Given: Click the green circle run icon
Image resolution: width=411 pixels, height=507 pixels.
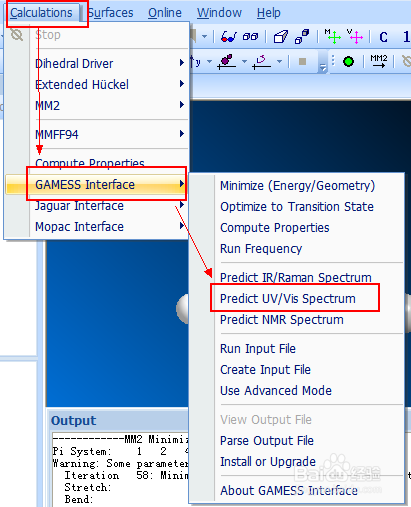Looking at the screenshot, I should (x=348, y=62).
